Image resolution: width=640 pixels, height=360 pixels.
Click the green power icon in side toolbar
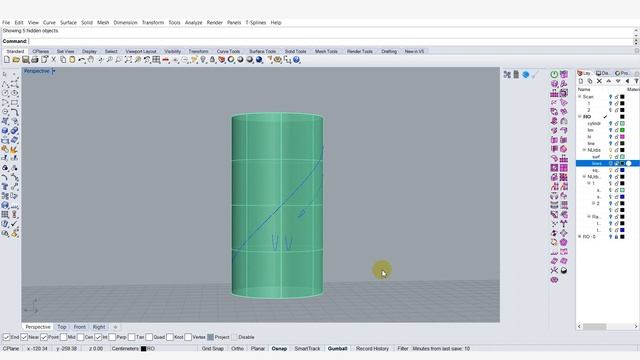tap(554, 74)
